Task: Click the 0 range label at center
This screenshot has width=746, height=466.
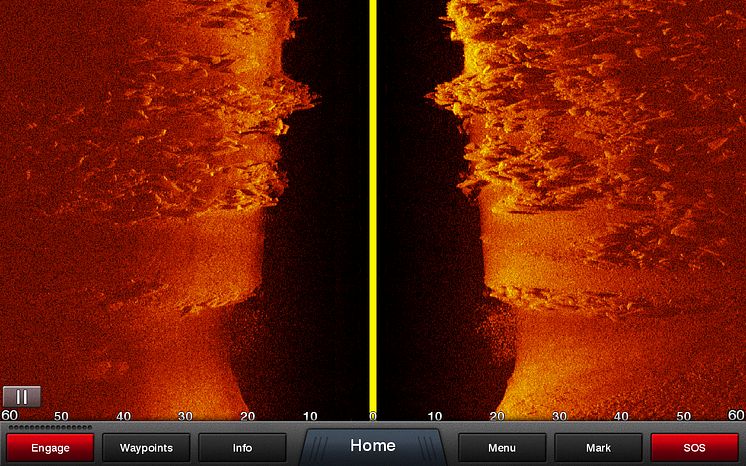Action: (373, 416)
